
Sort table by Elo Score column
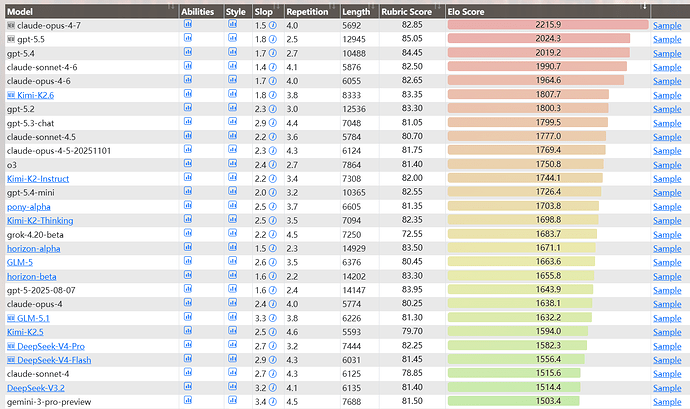pos(548,11)
